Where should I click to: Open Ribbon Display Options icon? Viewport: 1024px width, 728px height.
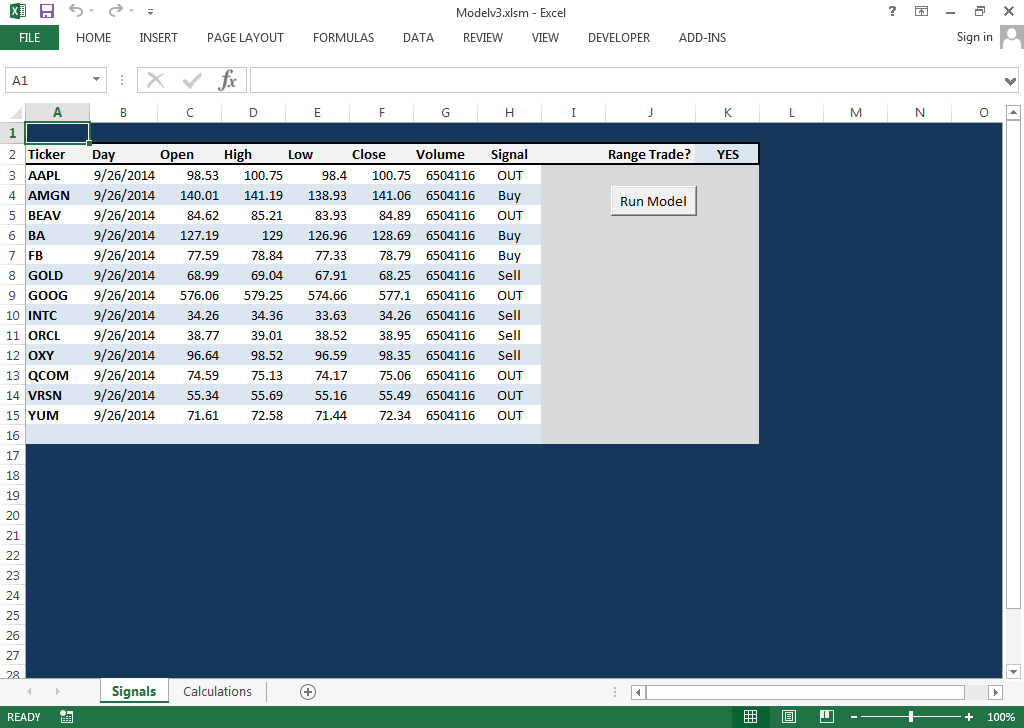tap(921, 11)
